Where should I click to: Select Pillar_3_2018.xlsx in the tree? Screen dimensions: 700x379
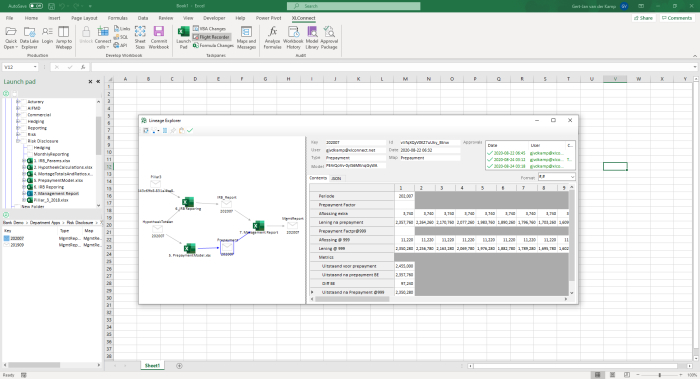[51, 200]
